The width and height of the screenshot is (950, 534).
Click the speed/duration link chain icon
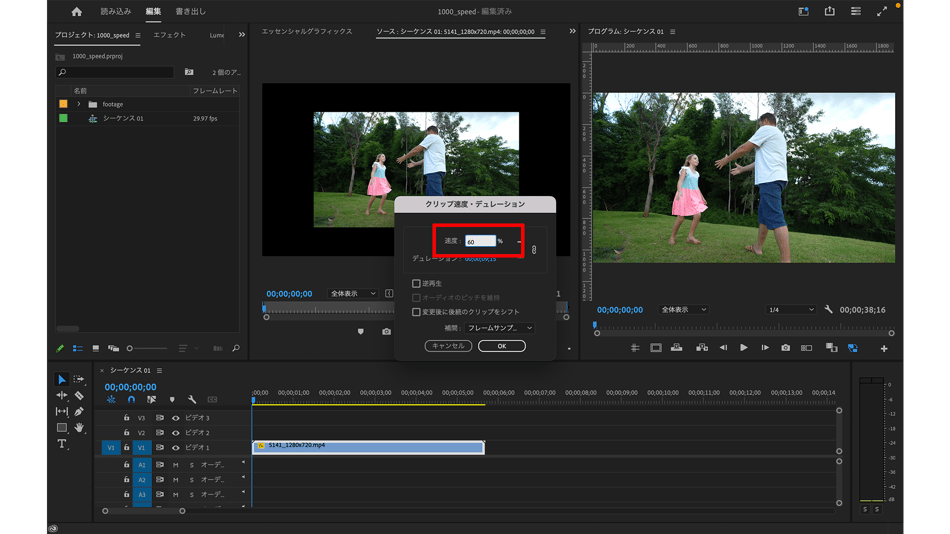point(534,249)
